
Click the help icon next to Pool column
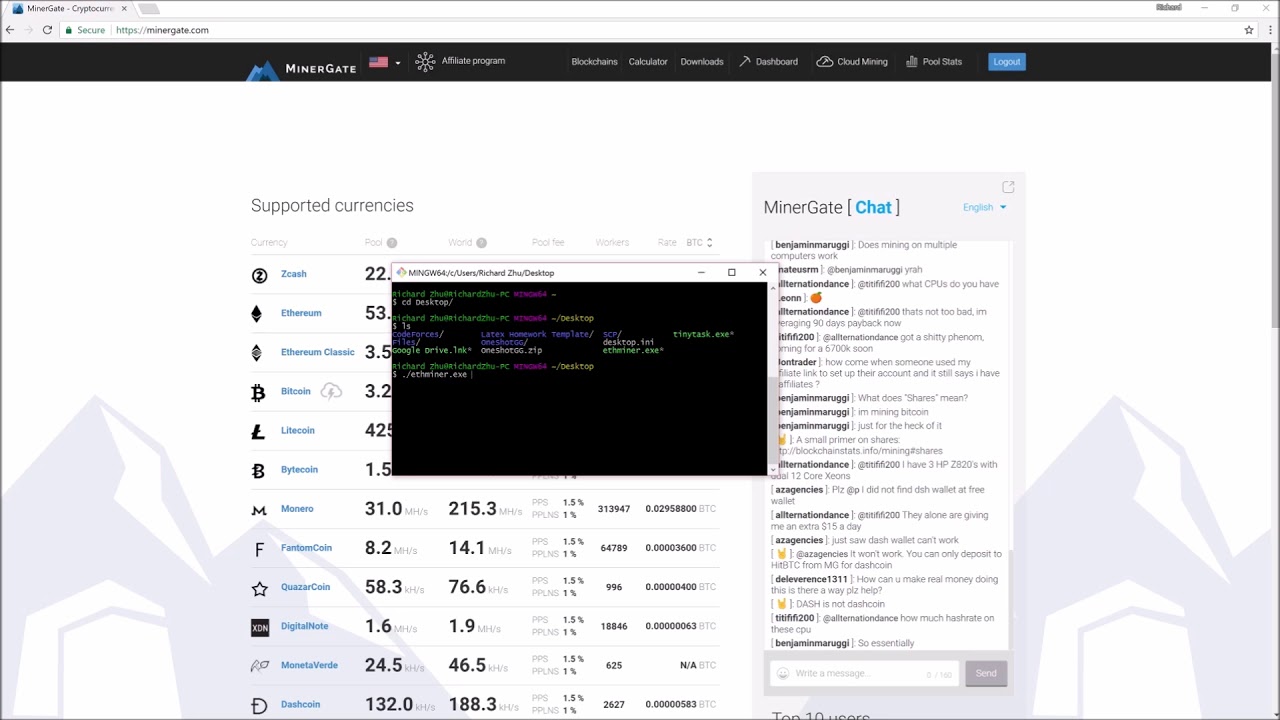click(392, 243)
